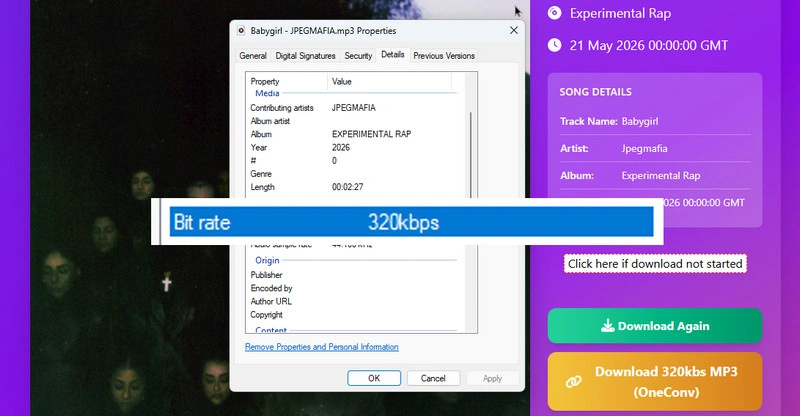Screen dimensions: 800x416
Task: Click the EXPERIMENTAL RAP album value
Action: click(371, 134)
